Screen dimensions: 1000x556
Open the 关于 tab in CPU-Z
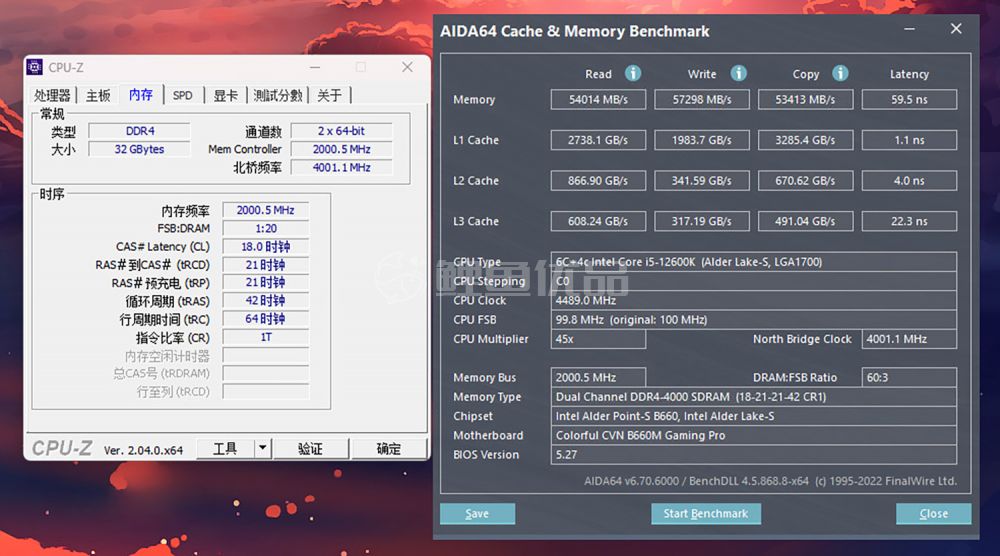point(329,96)
